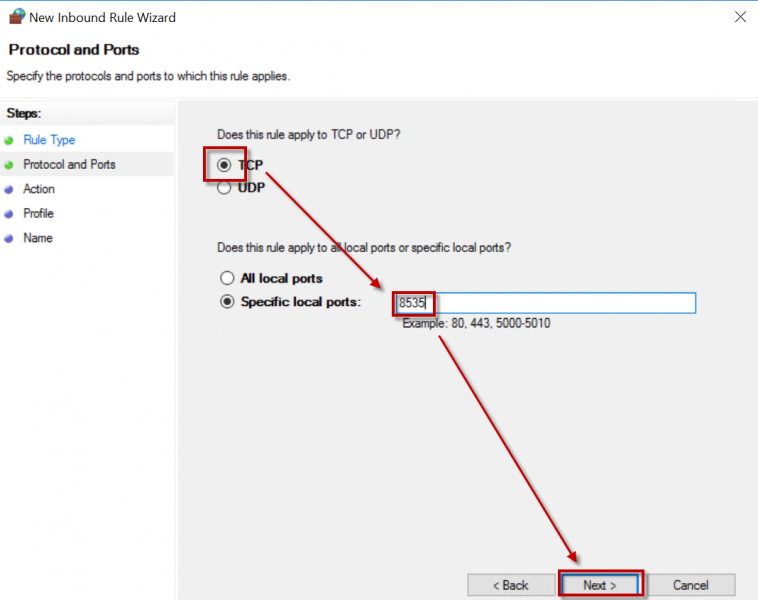
Task: Open the Profile step in sidebar
Action: coord(38,213)
